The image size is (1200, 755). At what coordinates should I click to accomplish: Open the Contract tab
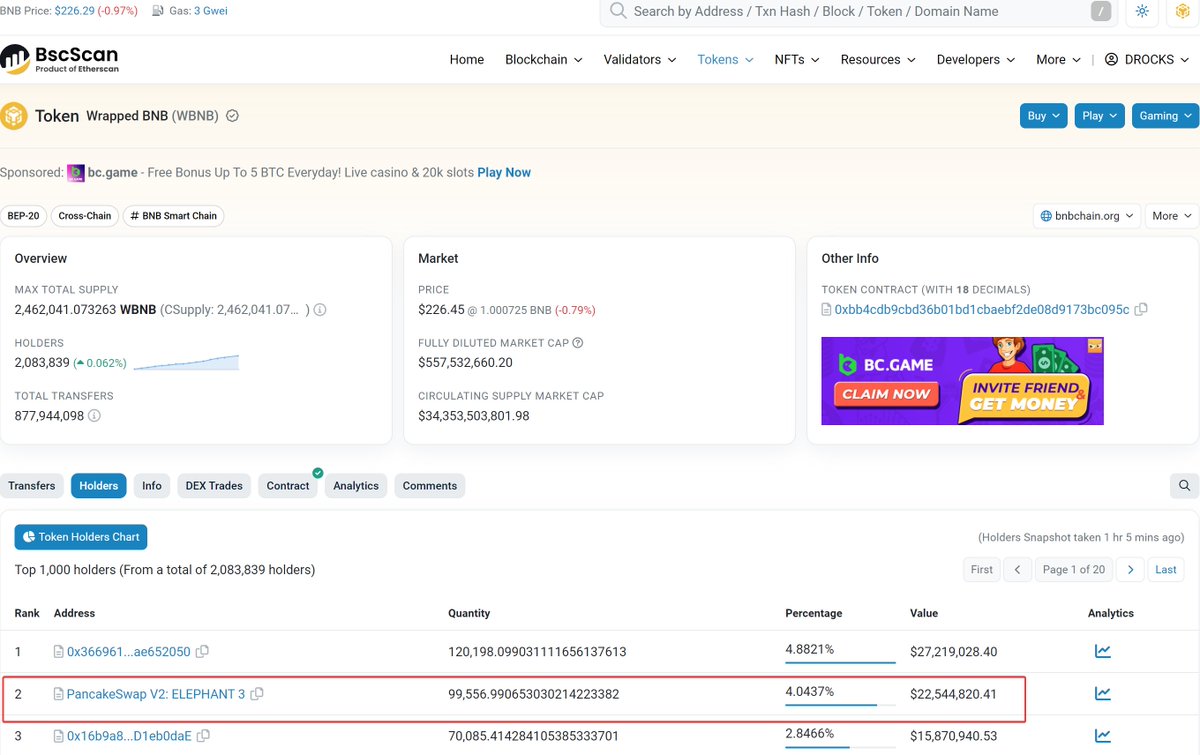click(288, 486)
